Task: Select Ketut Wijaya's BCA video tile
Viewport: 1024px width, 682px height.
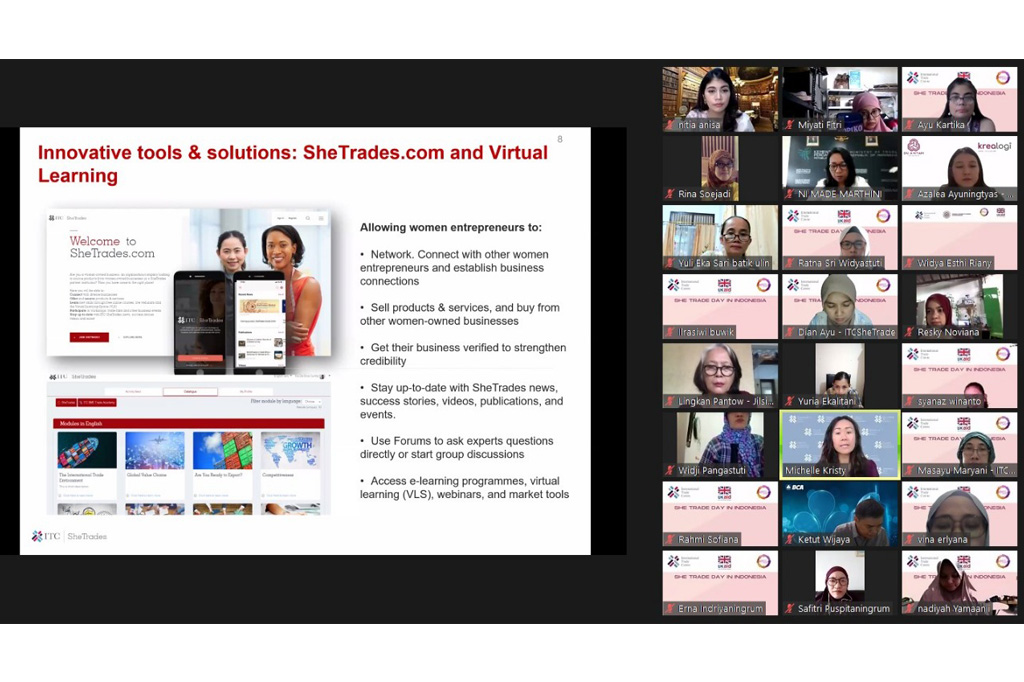Action: pos(840,514)
